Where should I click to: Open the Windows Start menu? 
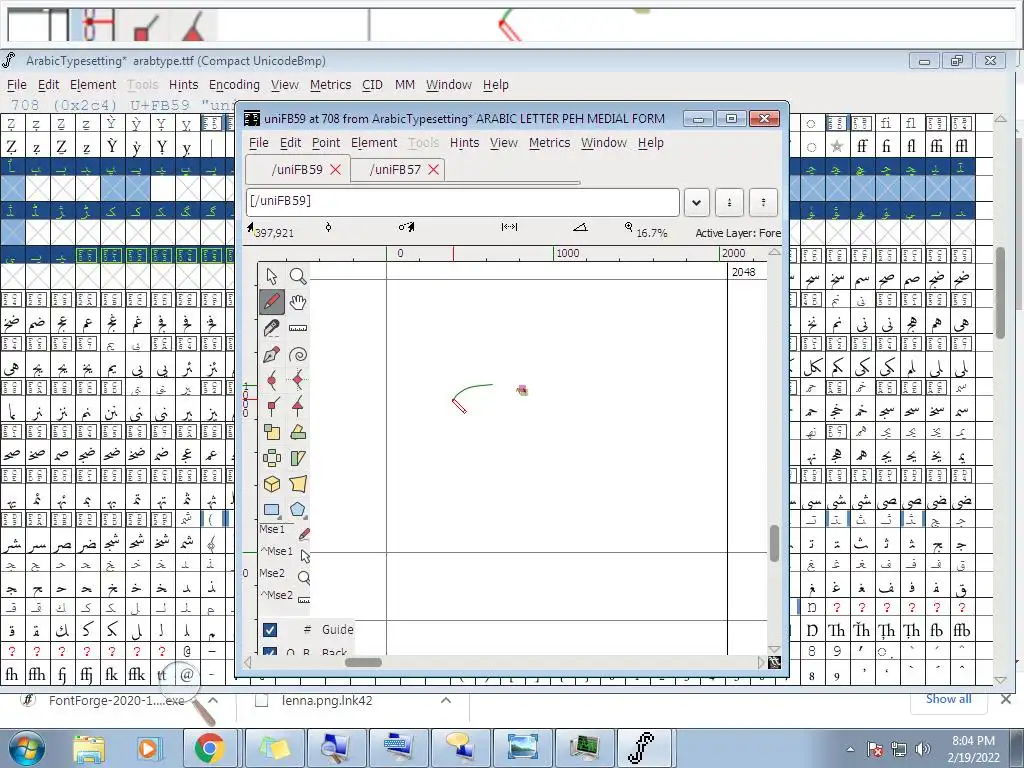point(26,749)
